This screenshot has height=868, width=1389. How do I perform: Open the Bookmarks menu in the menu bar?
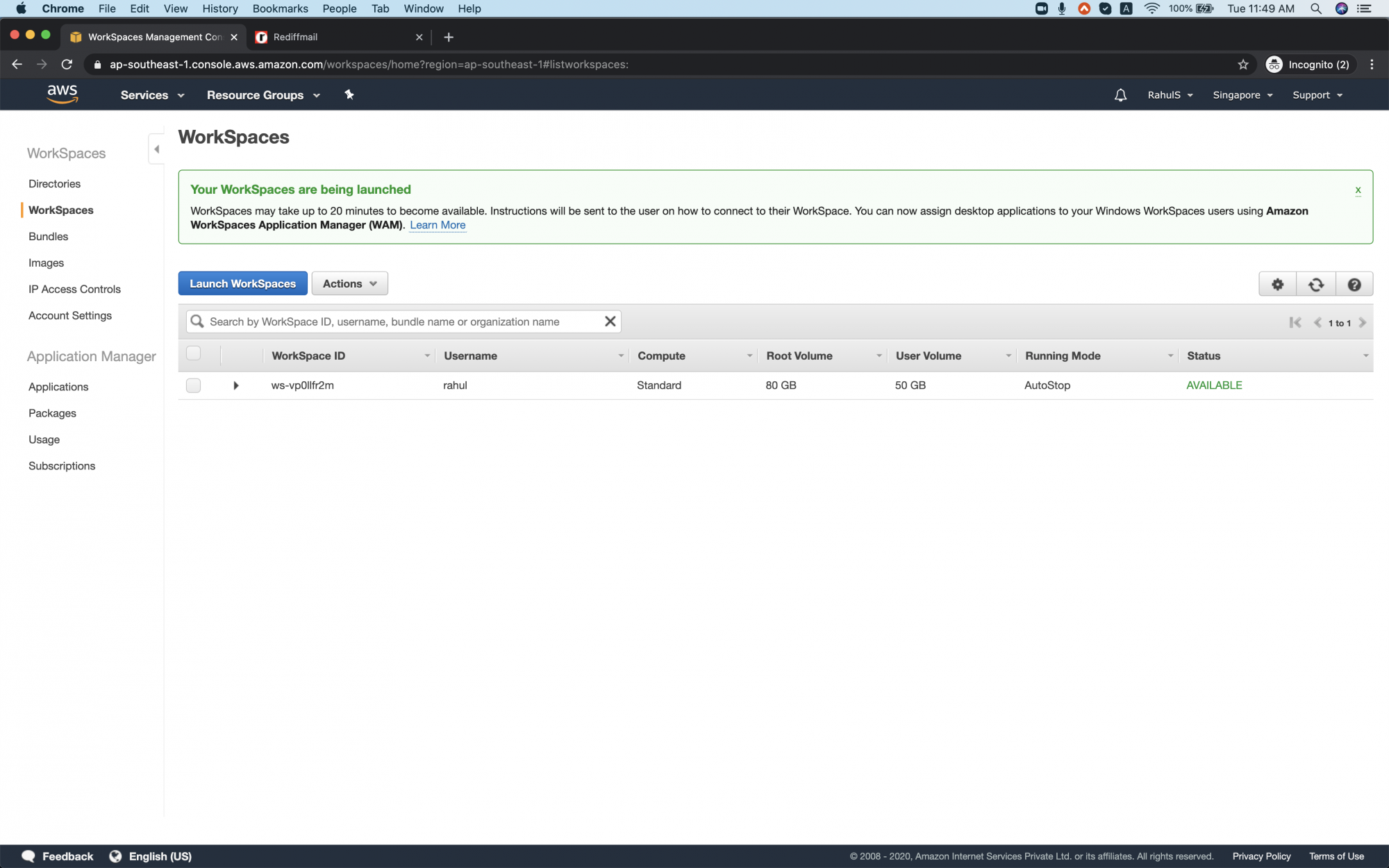(x=280, y=8)
